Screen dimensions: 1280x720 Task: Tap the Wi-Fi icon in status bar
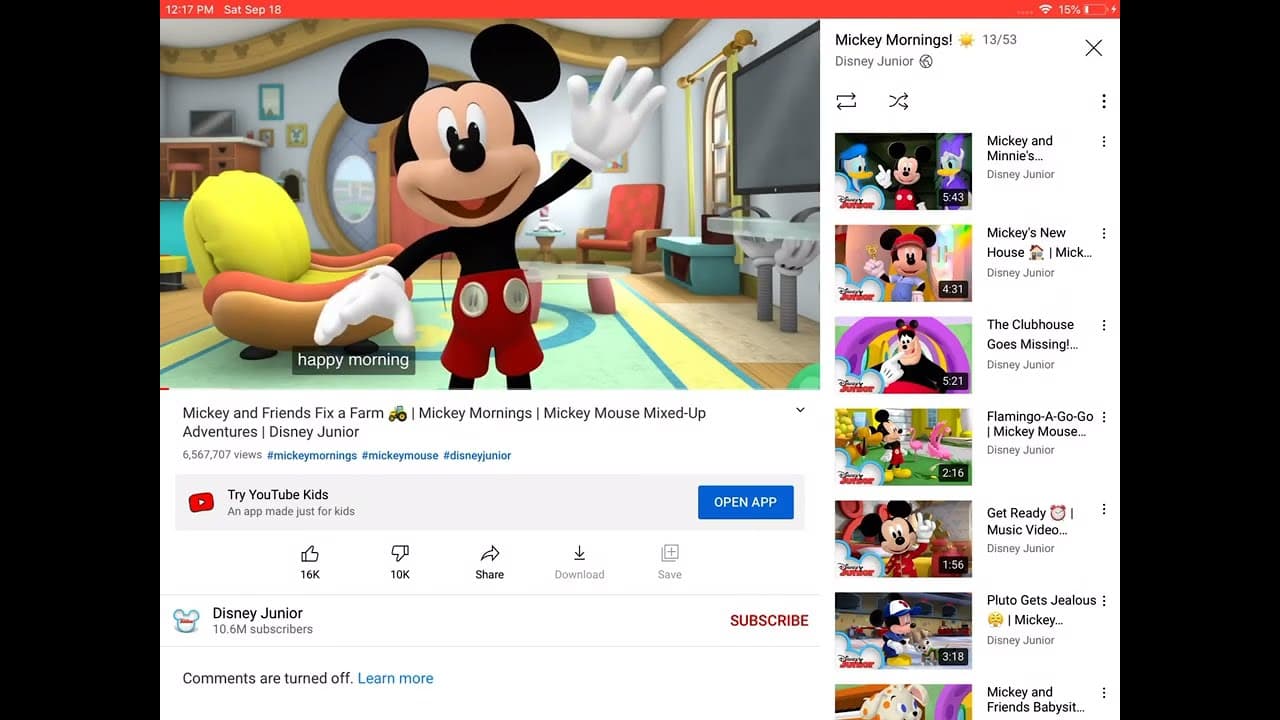point(1045,9)
